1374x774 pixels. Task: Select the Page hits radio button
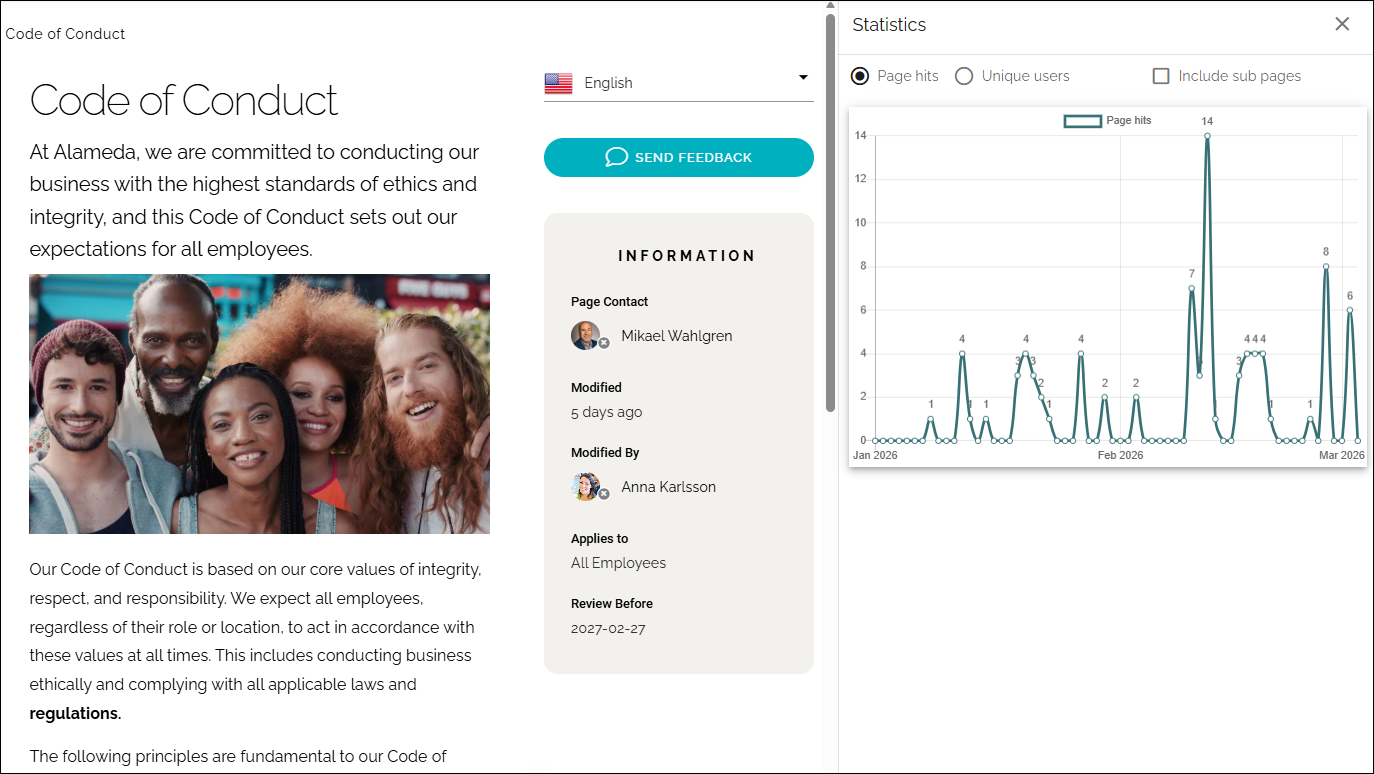pyautogui.click(x=860, y=76)
